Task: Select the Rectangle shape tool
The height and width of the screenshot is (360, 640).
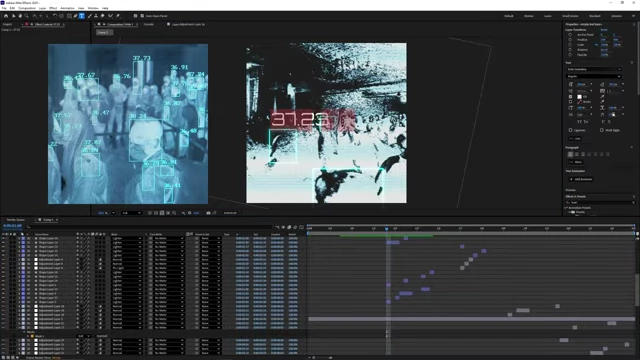Action: 69,16
